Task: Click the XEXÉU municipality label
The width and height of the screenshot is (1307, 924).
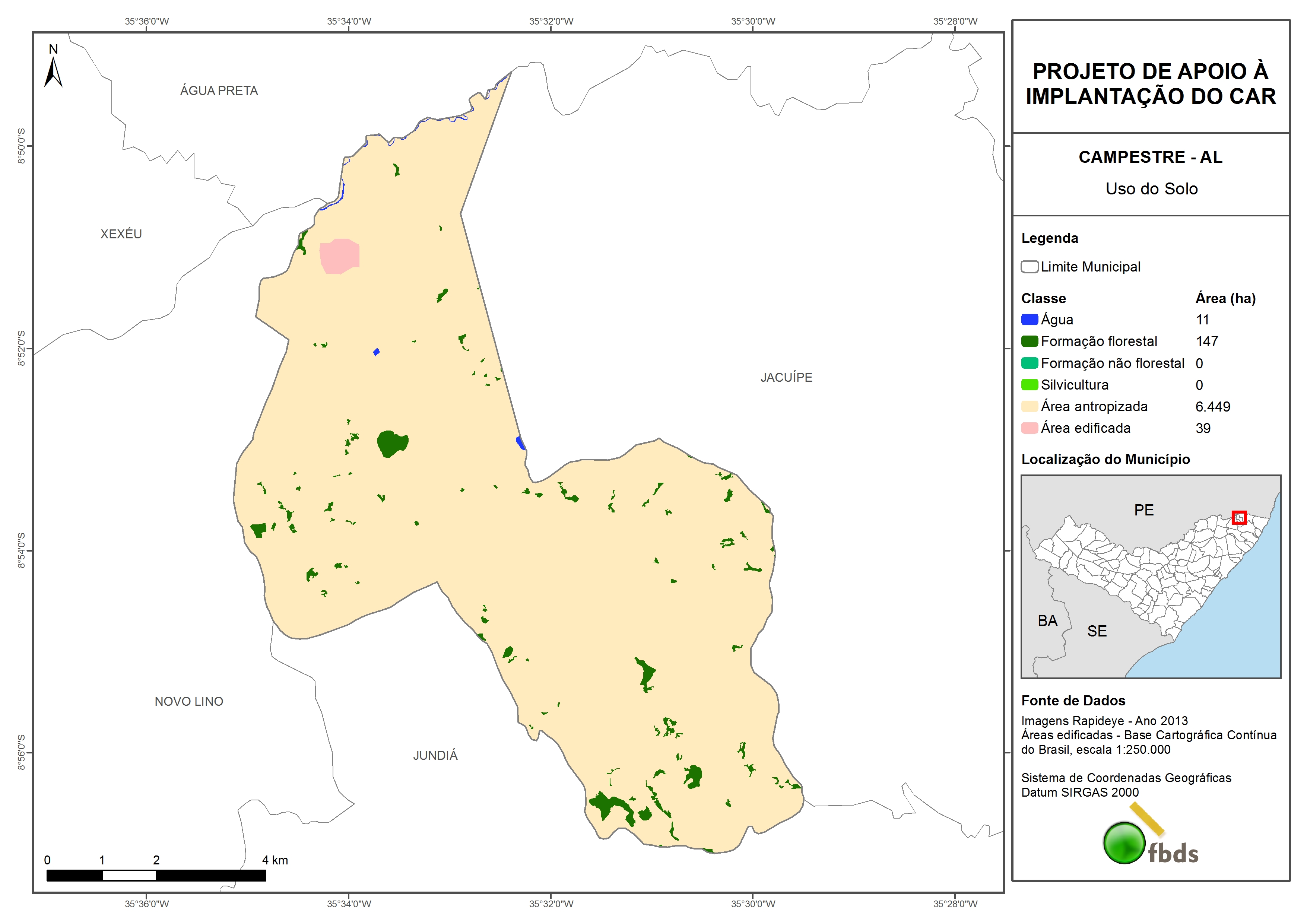Action: [121, 234]
